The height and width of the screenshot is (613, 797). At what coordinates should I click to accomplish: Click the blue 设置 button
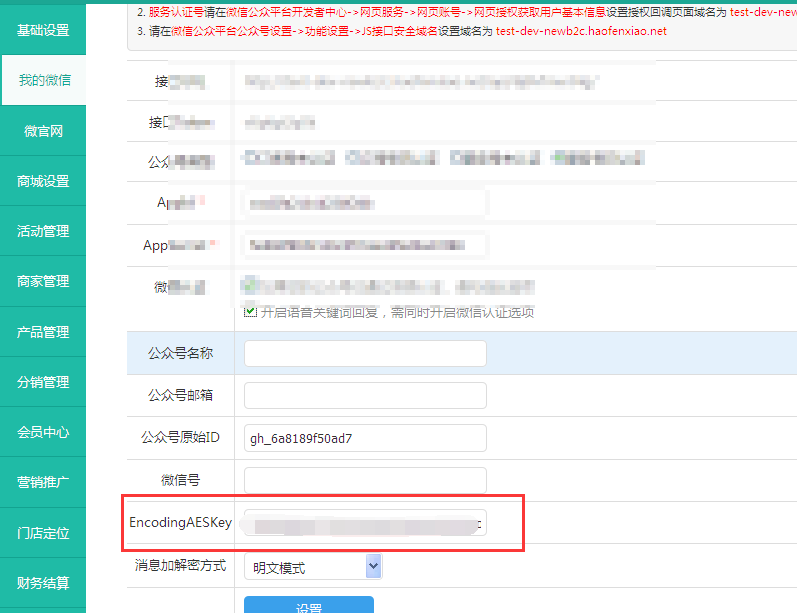point(308,606)
